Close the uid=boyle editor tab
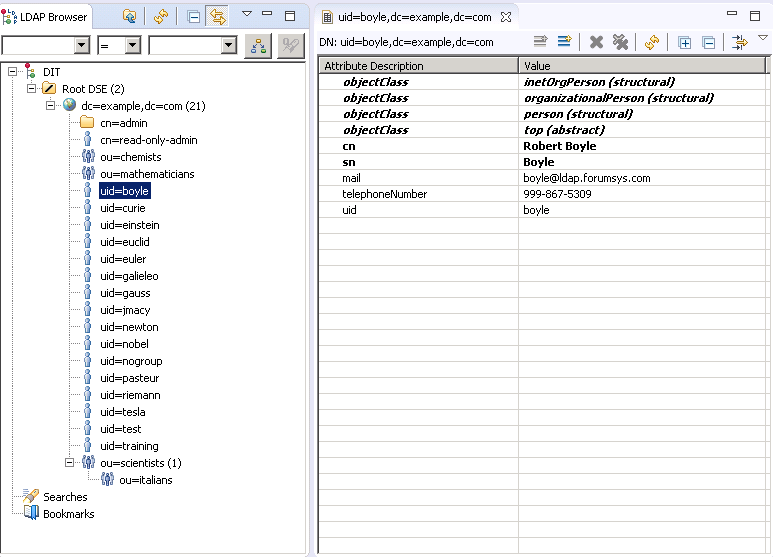Image resolution: width=773 pixels, height=557 pixels. coord(505,17)
